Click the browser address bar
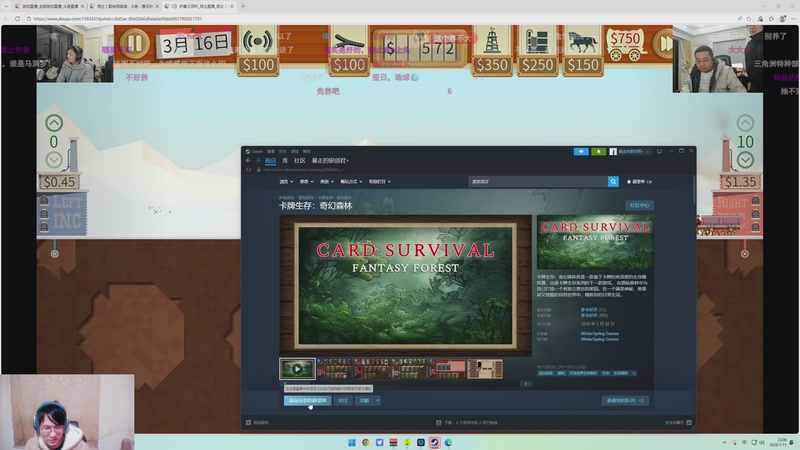Image resolution: width=800 pixels, height=450 pixels. point(378,18)
